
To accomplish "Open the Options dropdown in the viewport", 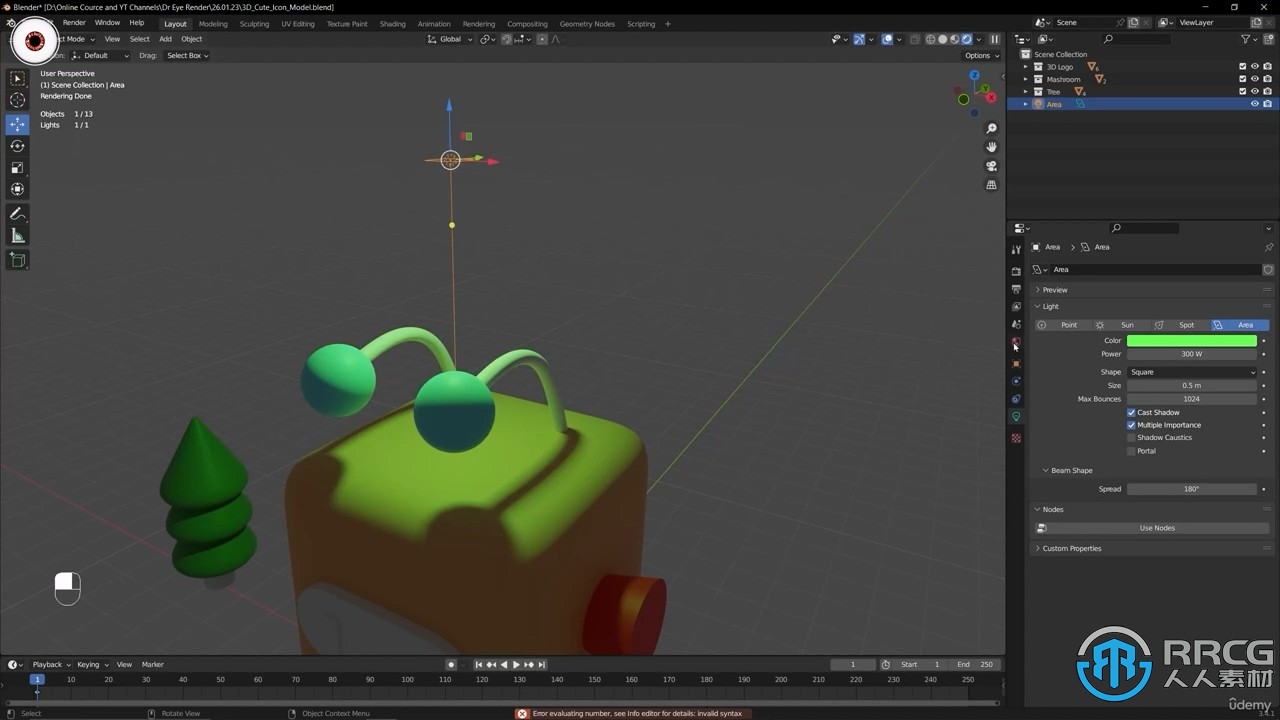I will pos(980,56).
